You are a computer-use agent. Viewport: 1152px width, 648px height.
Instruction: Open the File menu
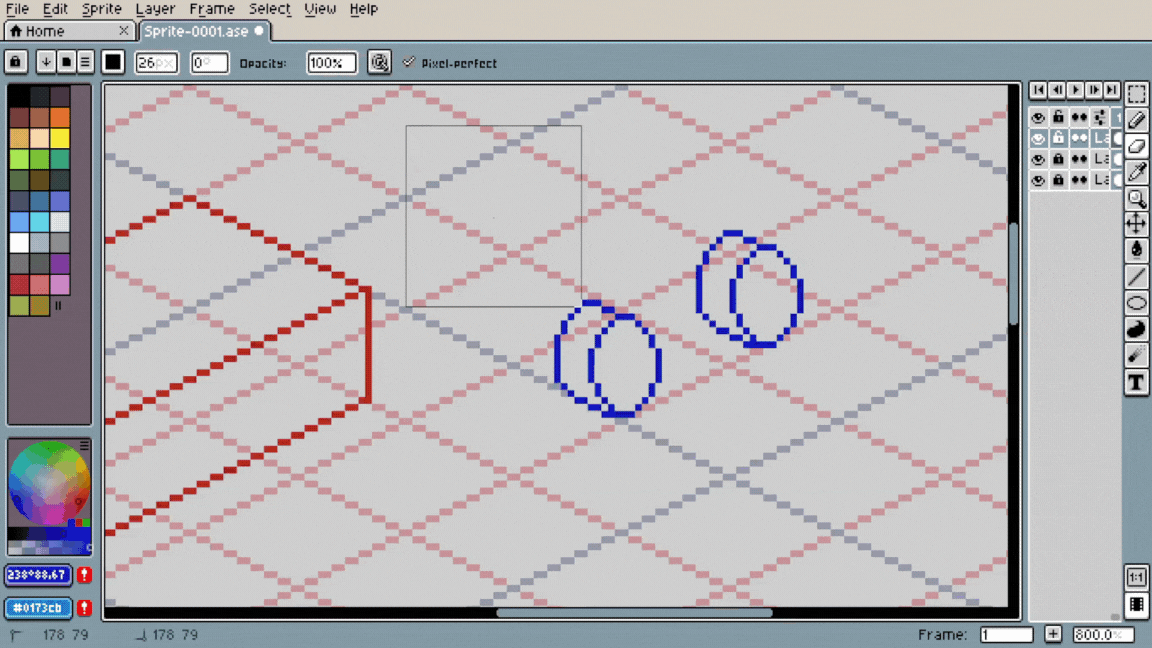point(17,9)
